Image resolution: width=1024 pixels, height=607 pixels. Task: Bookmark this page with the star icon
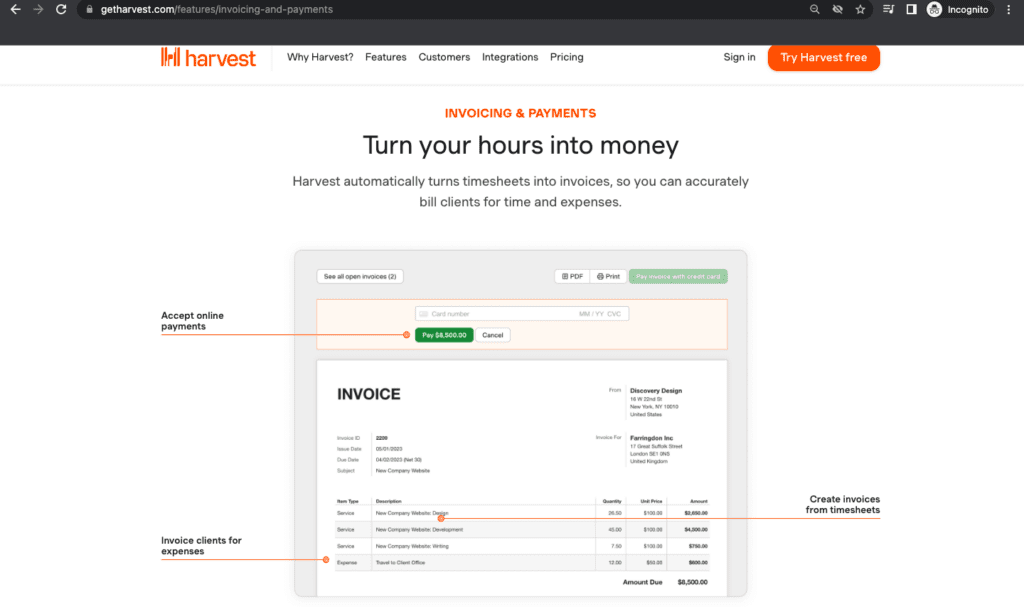pos(861,9)
